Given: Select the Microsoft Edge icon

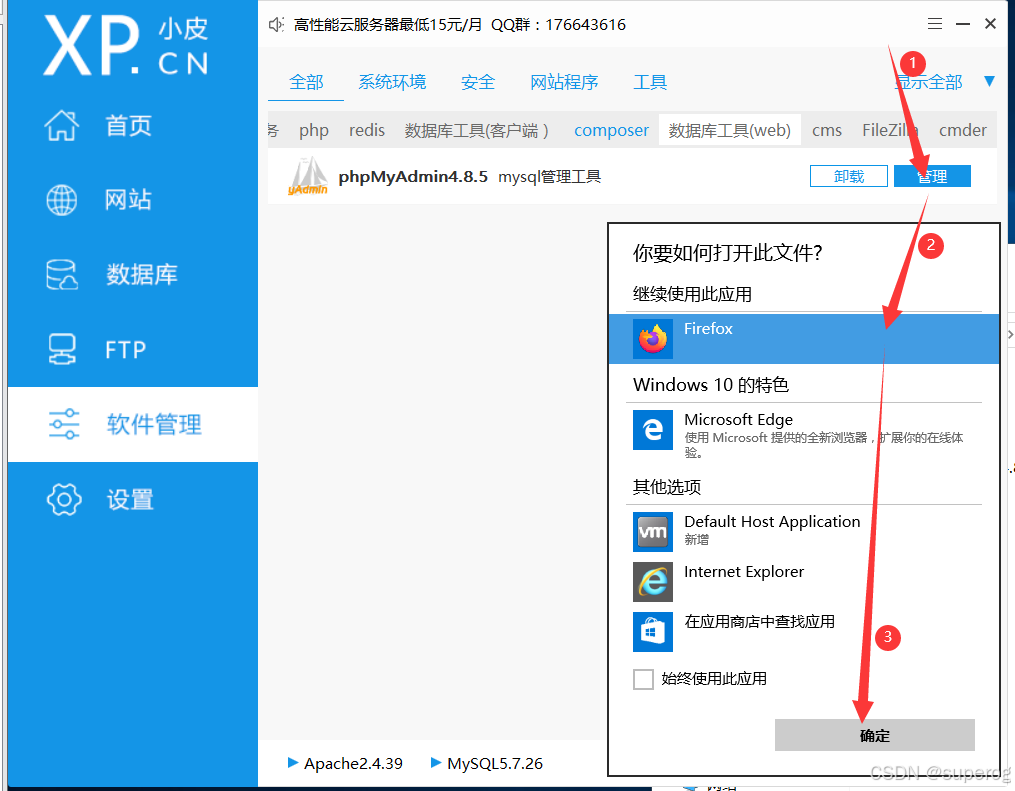Looking at the screenshot, I should [652, 430].
